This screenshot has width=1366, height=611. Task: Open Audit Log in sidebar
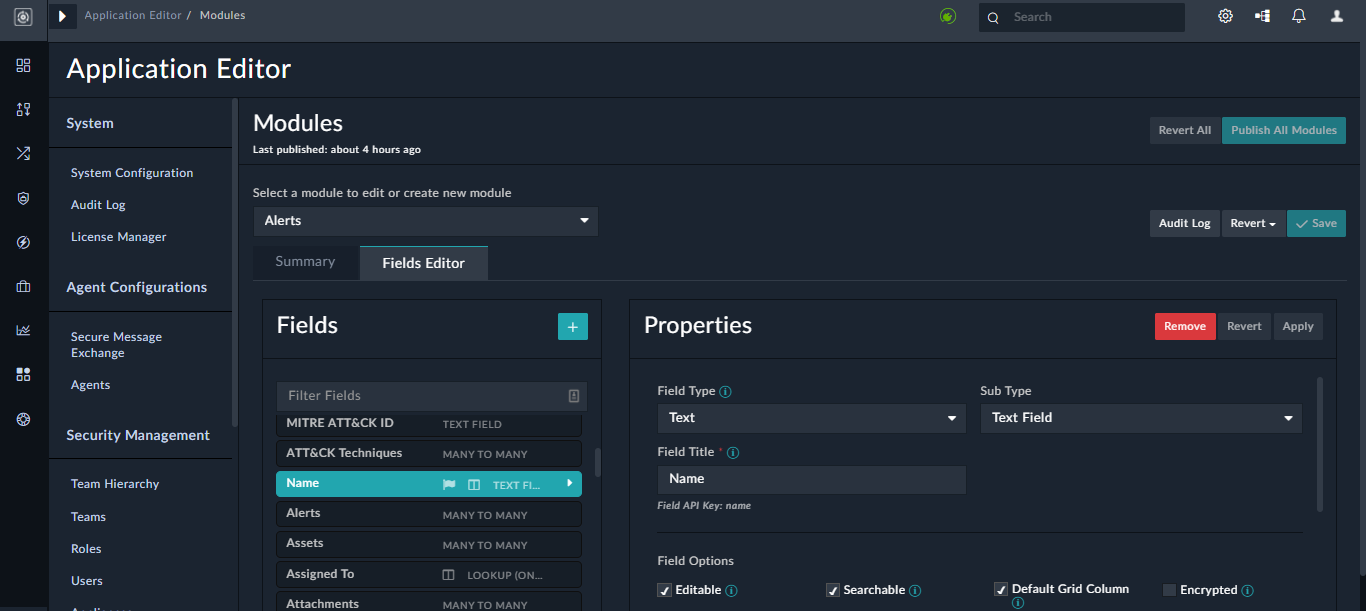coord(98,205)
